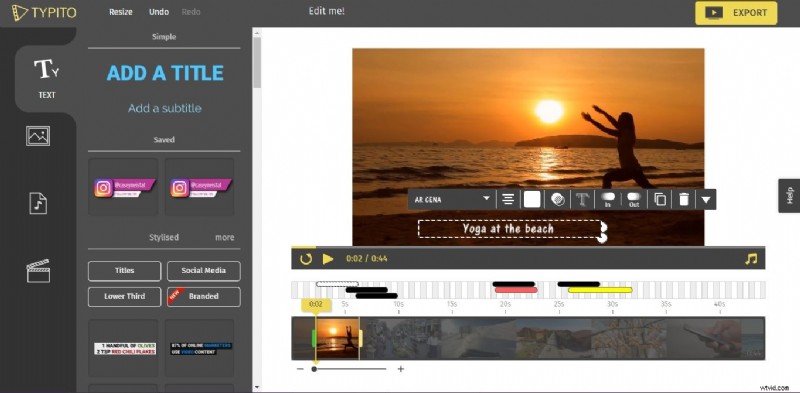This screenshot has height=393, width=800.
Task: Add a title text template
Action: tap(165, 73)
